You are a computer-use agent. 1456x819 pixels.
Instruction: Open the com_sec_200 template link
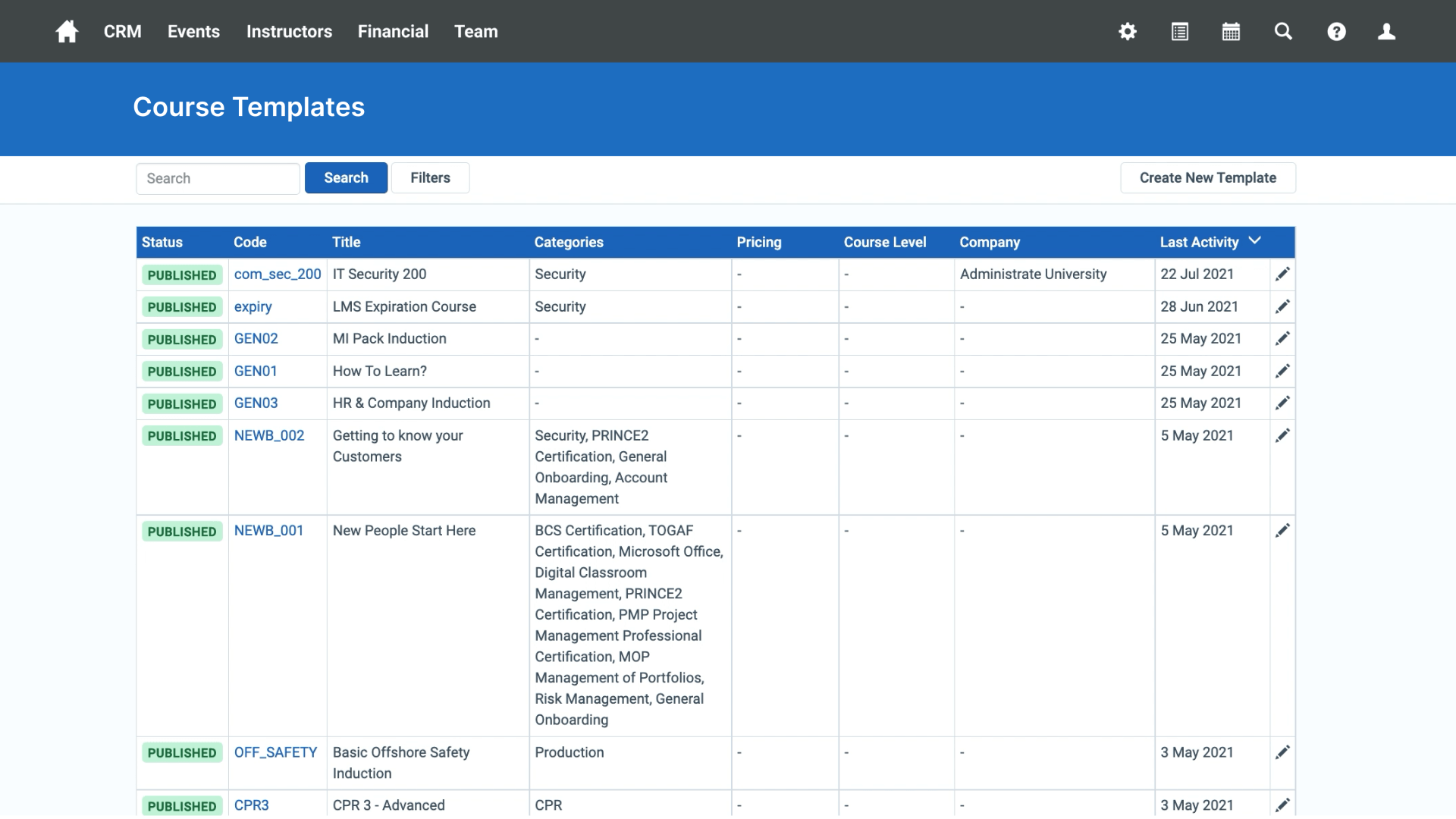pos(278,274)
